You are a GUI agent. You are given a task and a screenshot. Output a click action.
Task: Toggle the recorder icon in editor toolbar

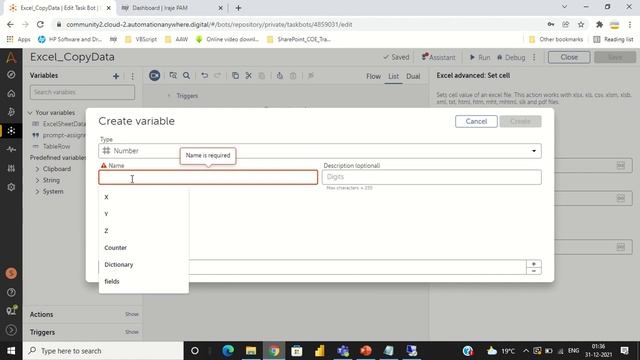[154, 76]
